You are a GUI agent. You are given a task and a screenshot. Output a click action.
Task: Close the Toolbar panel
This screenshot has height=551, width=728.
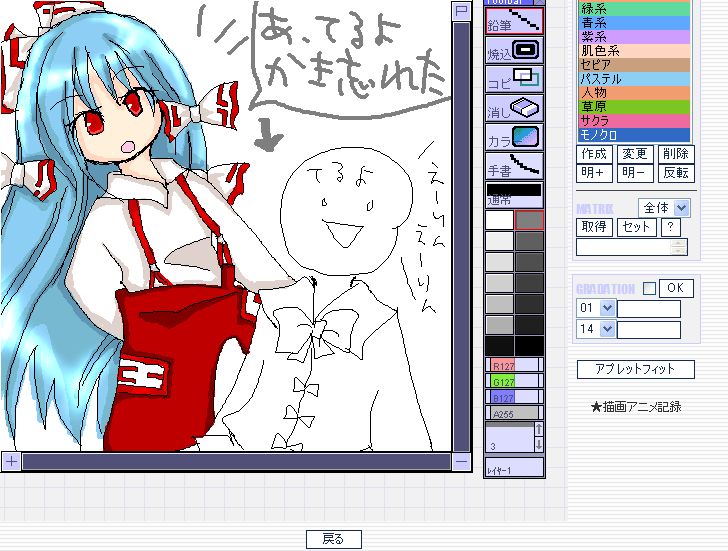(540, 2)
